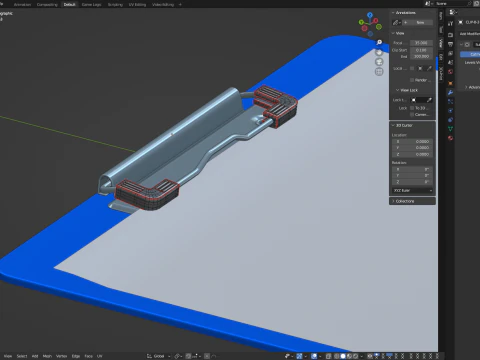
Task: Open the View Layer properties tab icon
Action: 450,53
